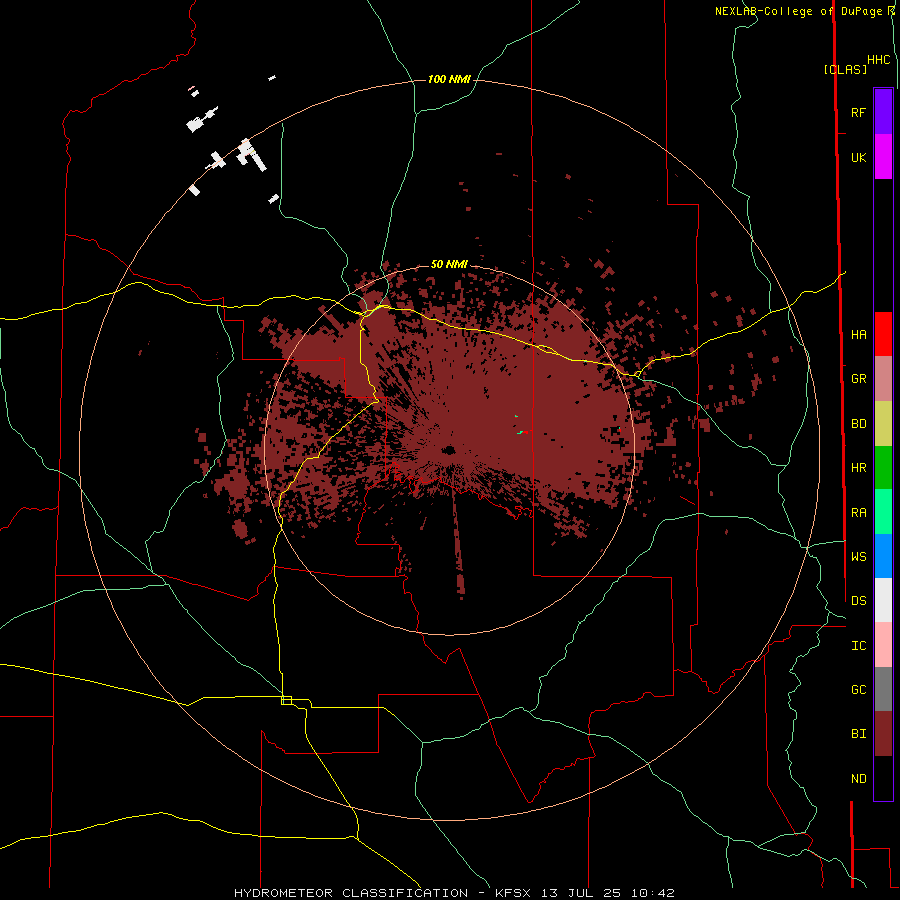
Task: Click the 100 NMI range ring label
Action: point(449,79)
